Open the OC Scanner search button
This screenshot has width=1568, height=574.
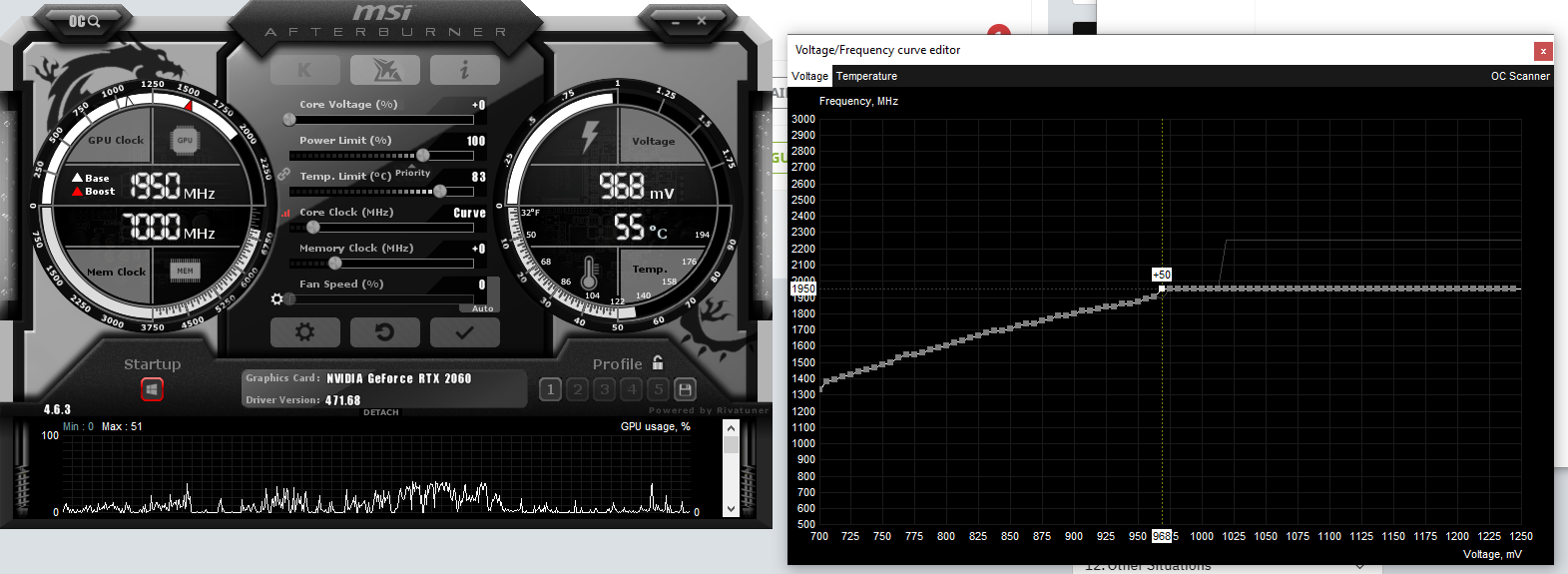[x=84, y=21]
